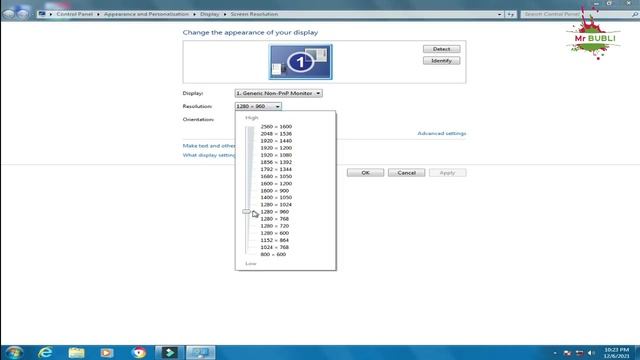Choose 1920 × 1440 resolution
The width and height of the screenshot is (640, 360).
276,141
